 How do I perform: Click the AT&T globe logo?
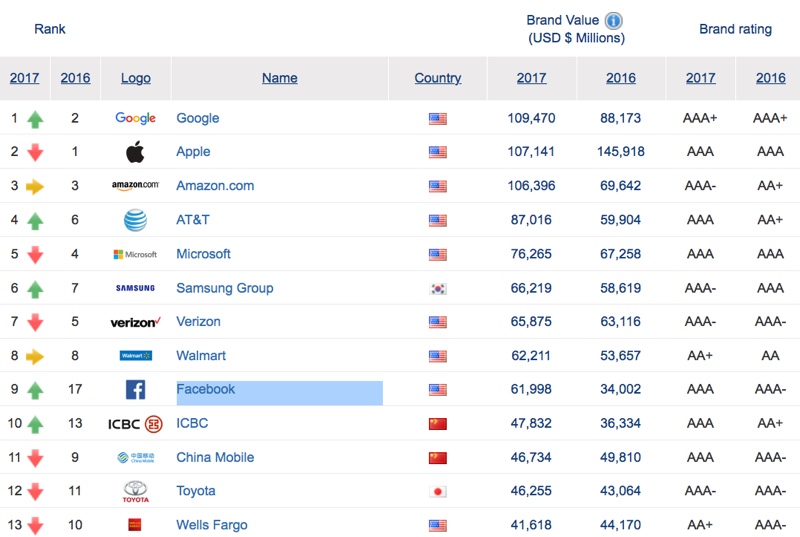point(135,220)
